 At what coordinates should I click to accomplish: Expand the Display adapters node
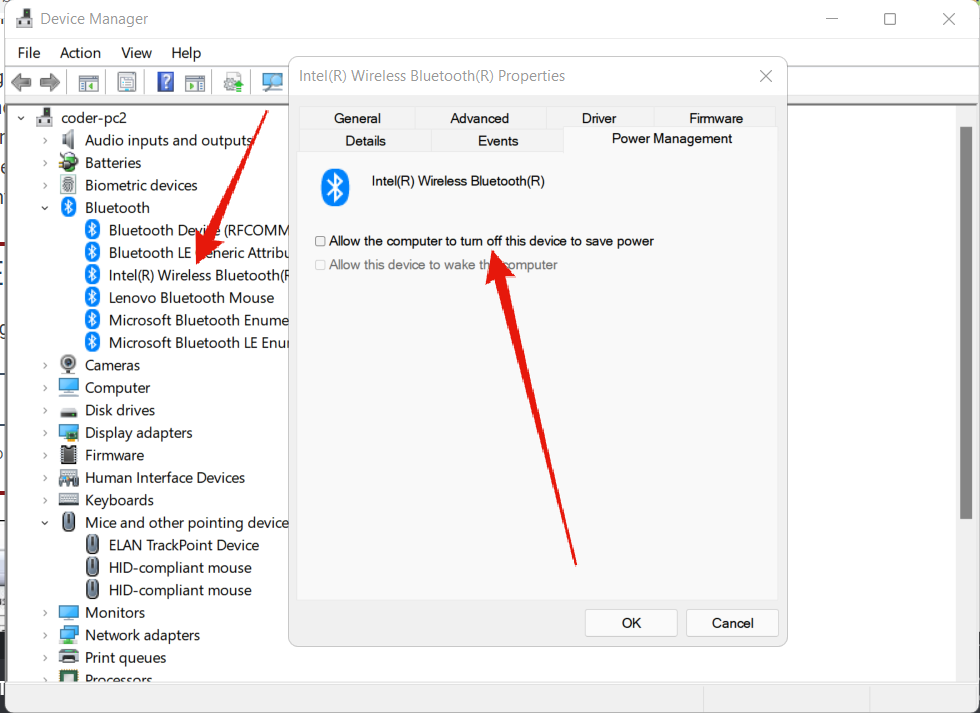pos(45,432)
